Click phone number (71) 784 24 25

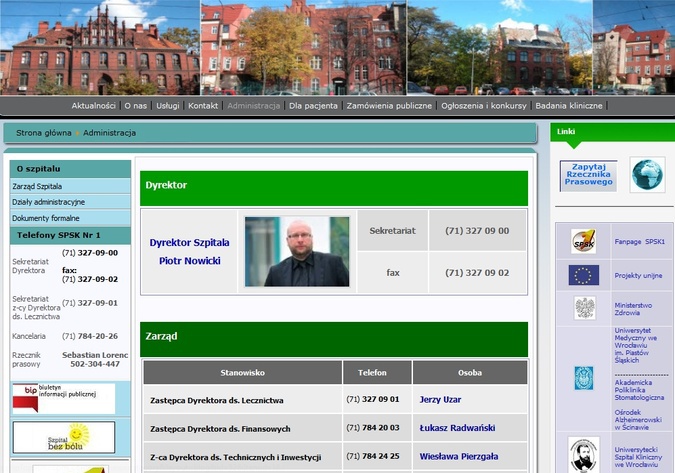click(x=373, y=456)
